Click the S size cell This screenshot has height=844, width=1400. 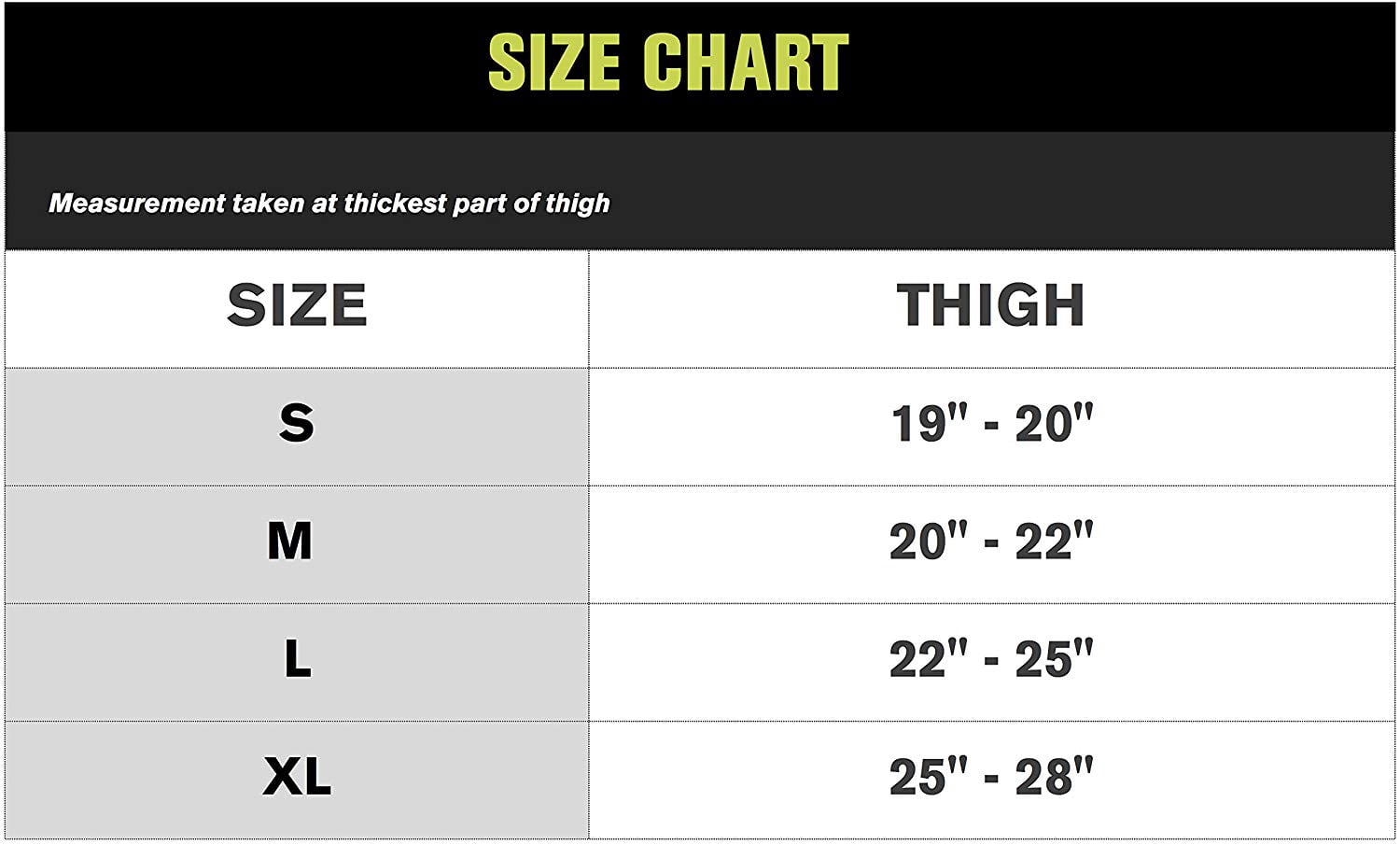[x=297, y=426]
